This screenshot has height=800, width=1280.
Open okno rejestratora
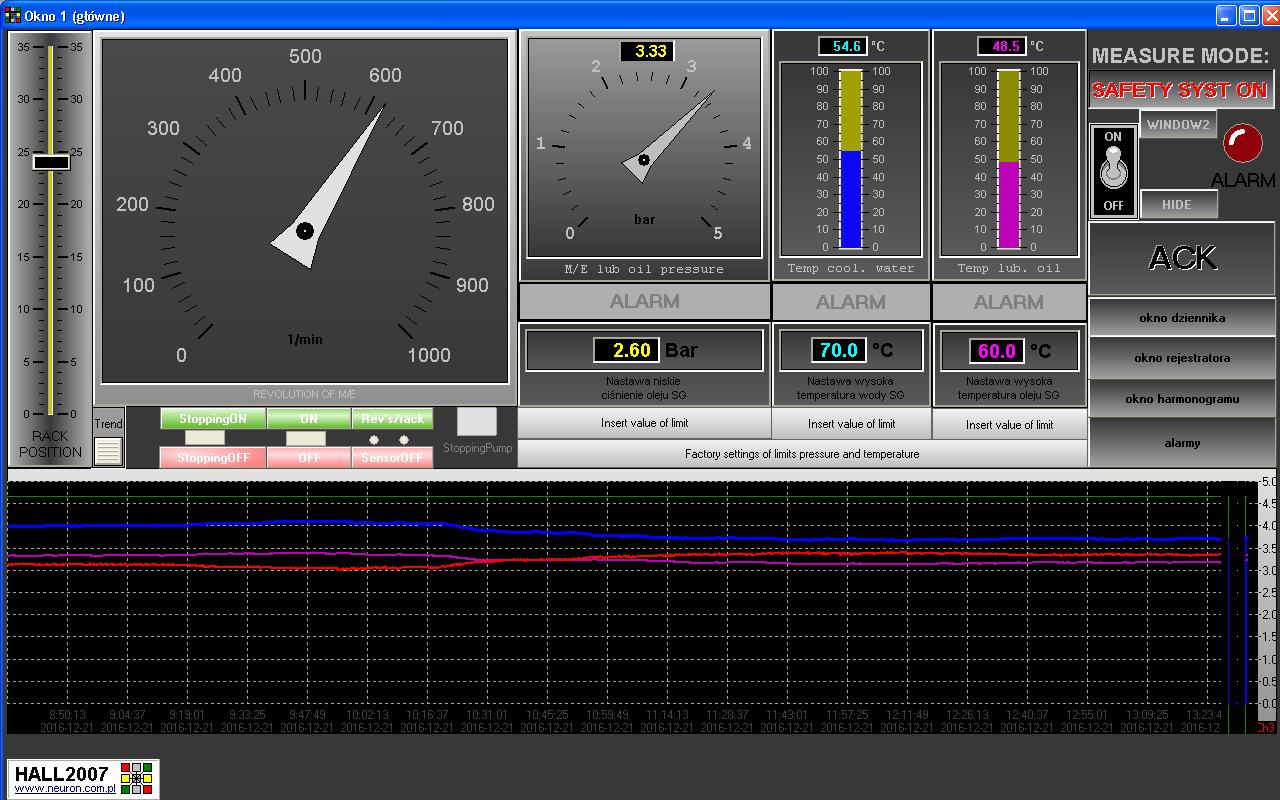coord(1182,358)
